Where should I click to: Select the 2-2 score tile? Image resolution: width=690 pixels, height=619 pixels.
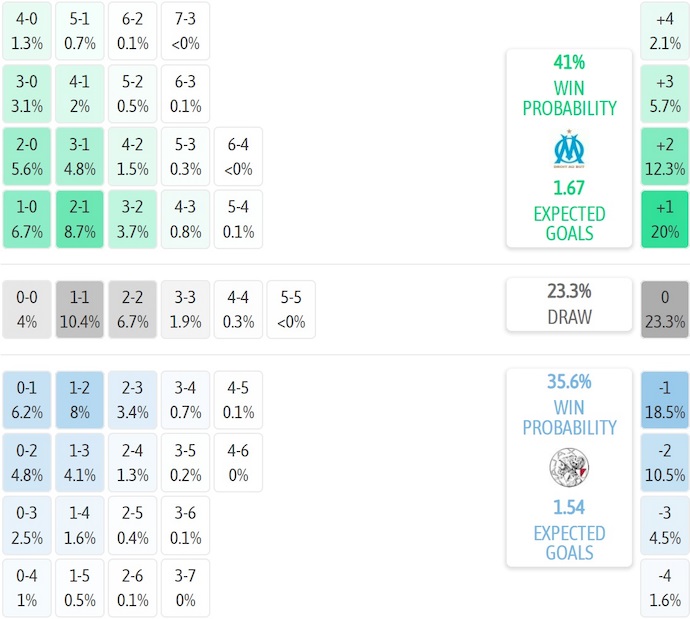point(132,309)
